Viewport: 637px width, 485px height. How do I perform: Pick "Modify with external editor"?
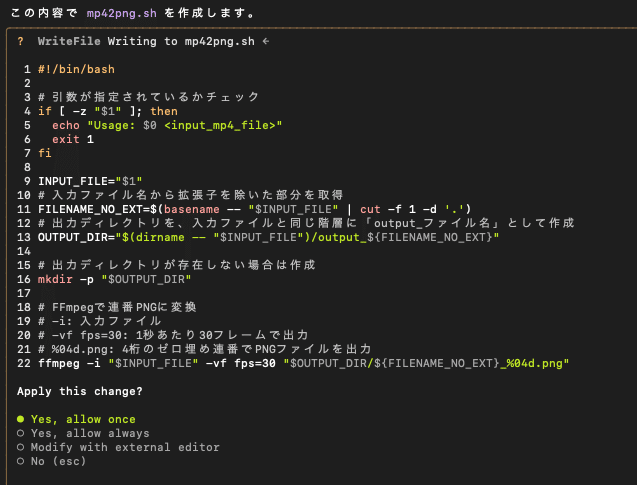click(x=109, y=447)
